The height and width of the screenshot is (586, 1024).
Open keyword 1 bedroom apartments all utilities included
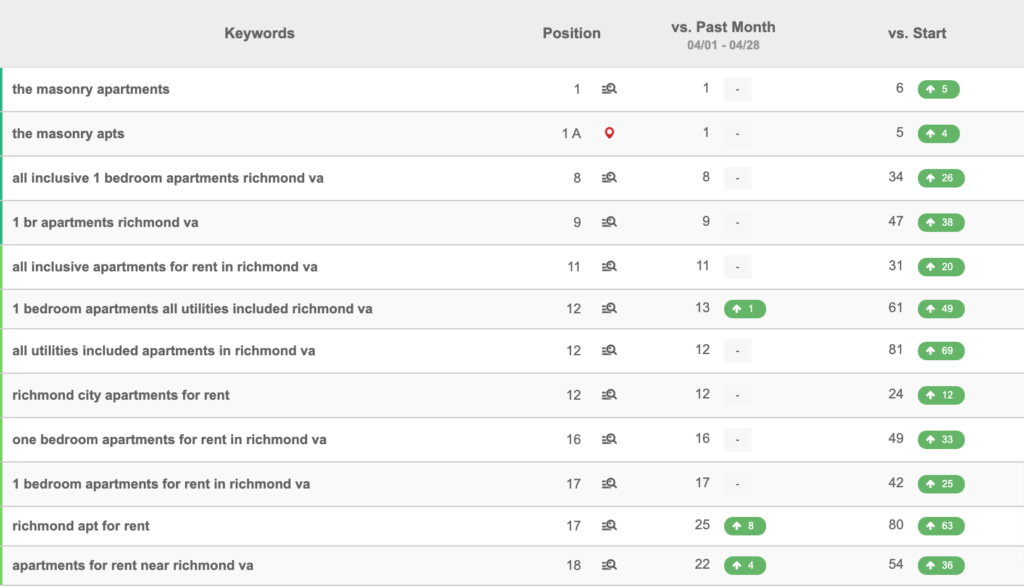192,309
